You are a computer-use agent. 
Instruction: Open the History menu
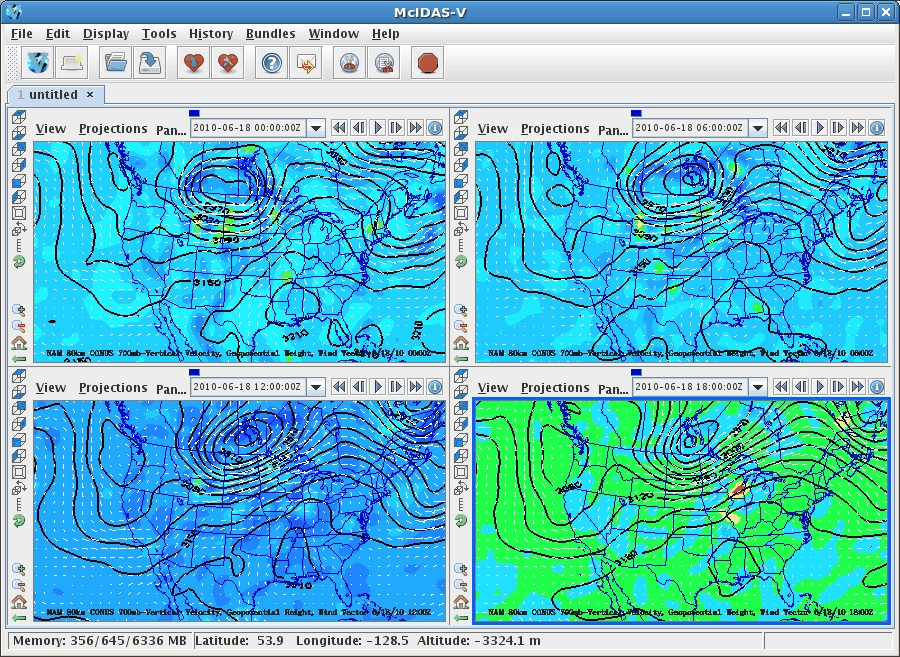[211, 34]
